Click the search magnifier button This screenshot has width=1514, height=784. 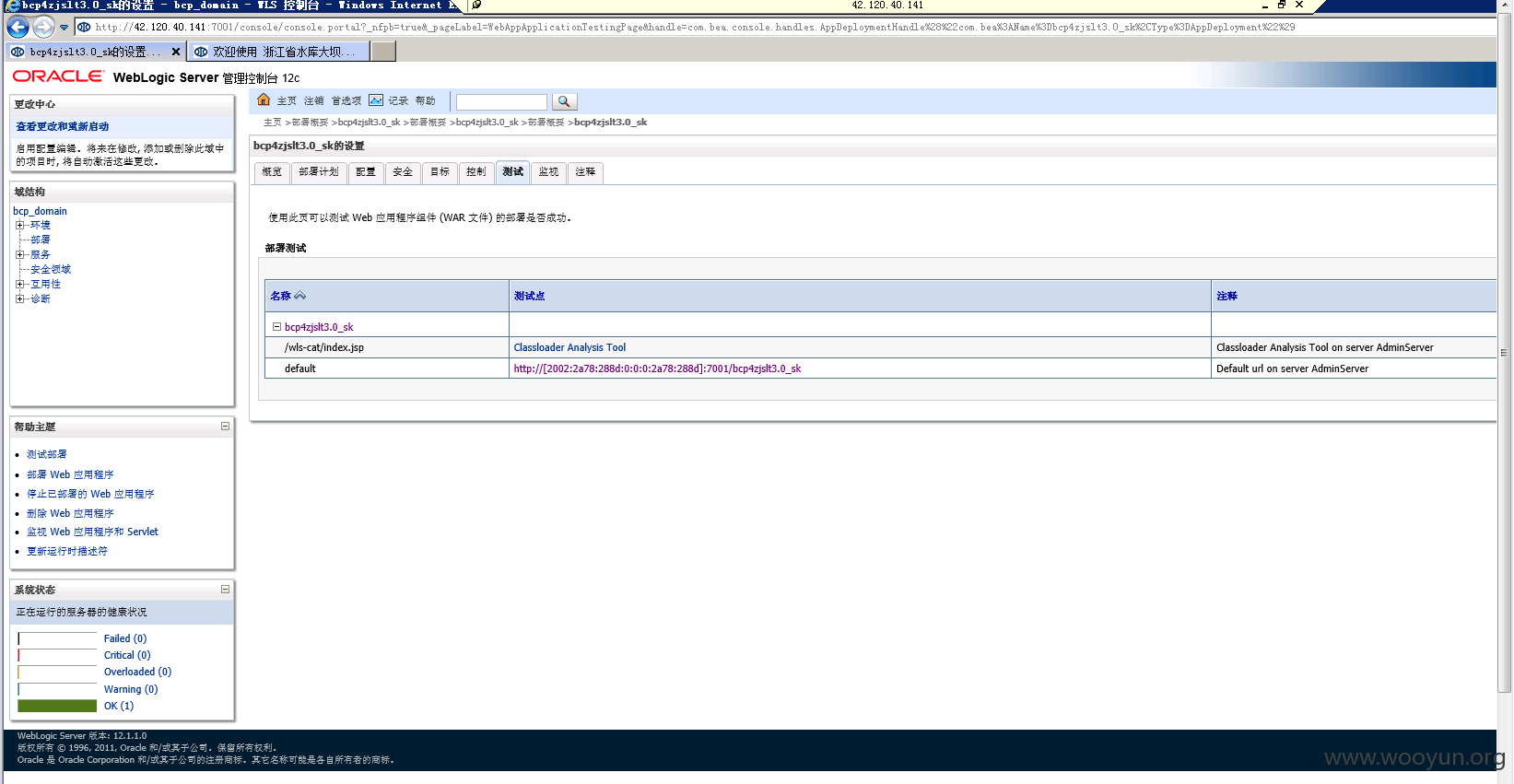(x=565, y=101)
